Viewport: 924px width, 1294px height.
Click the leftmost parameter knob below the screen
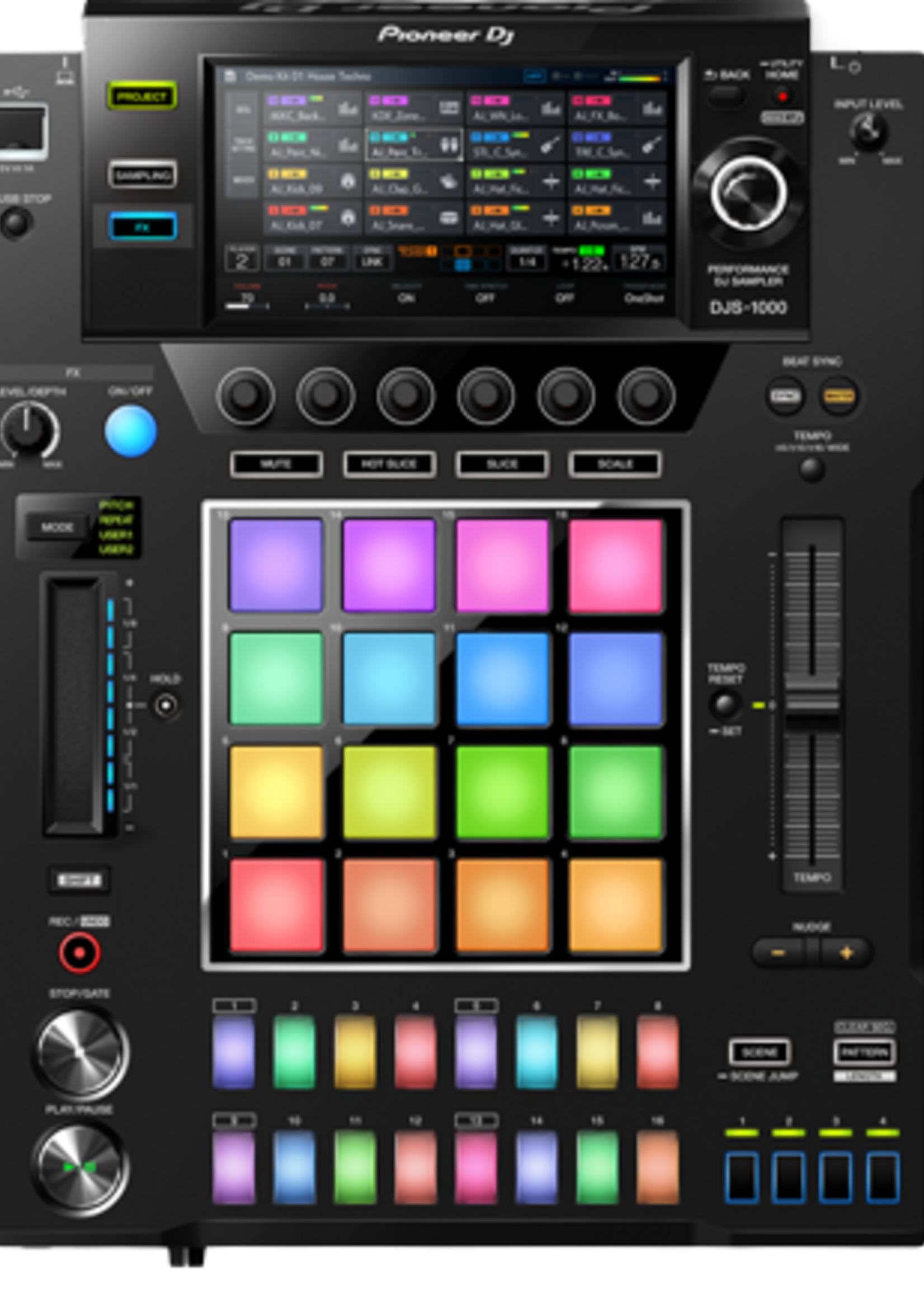click(245, 396)
